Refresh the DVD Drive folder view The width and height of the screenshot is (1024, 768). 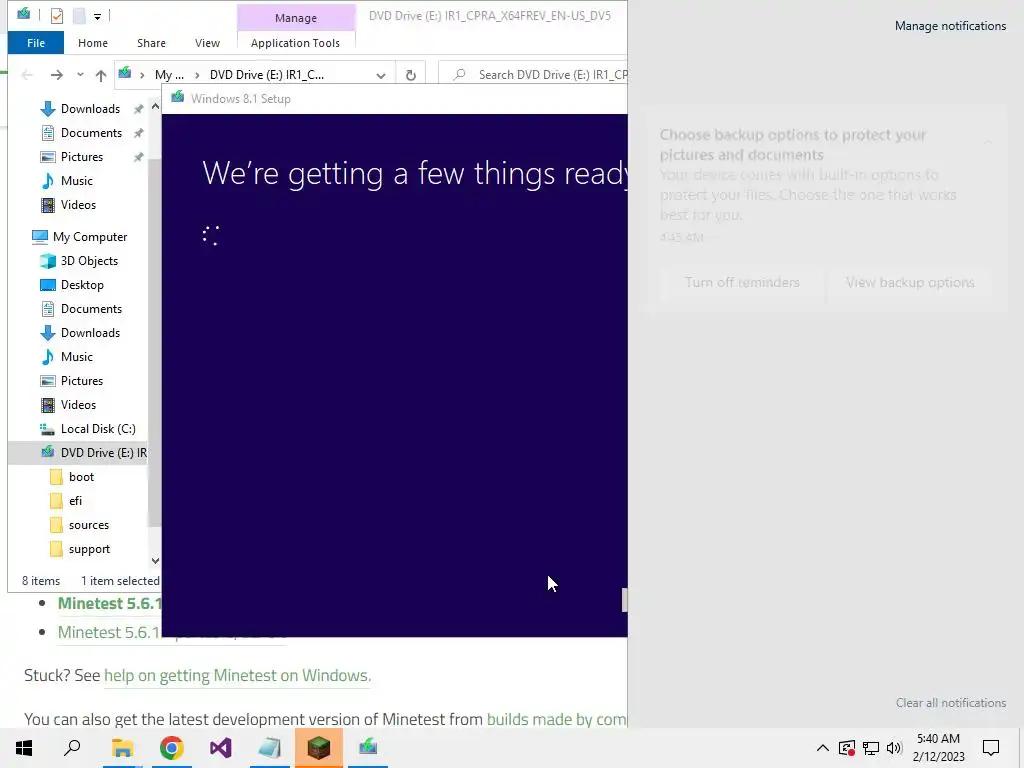click(x=411, y=75)
